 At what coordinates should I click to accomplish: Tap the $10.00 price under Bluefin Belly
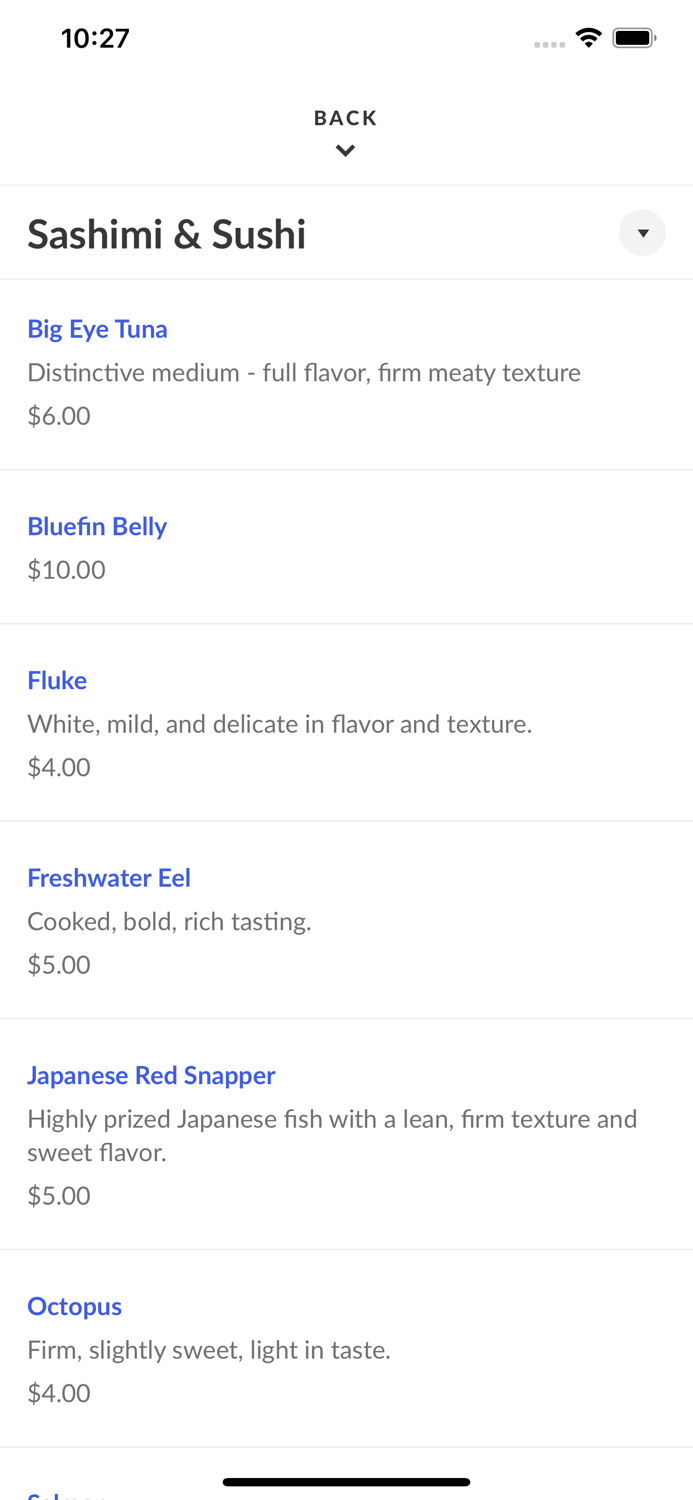click(x=66, y=569)
